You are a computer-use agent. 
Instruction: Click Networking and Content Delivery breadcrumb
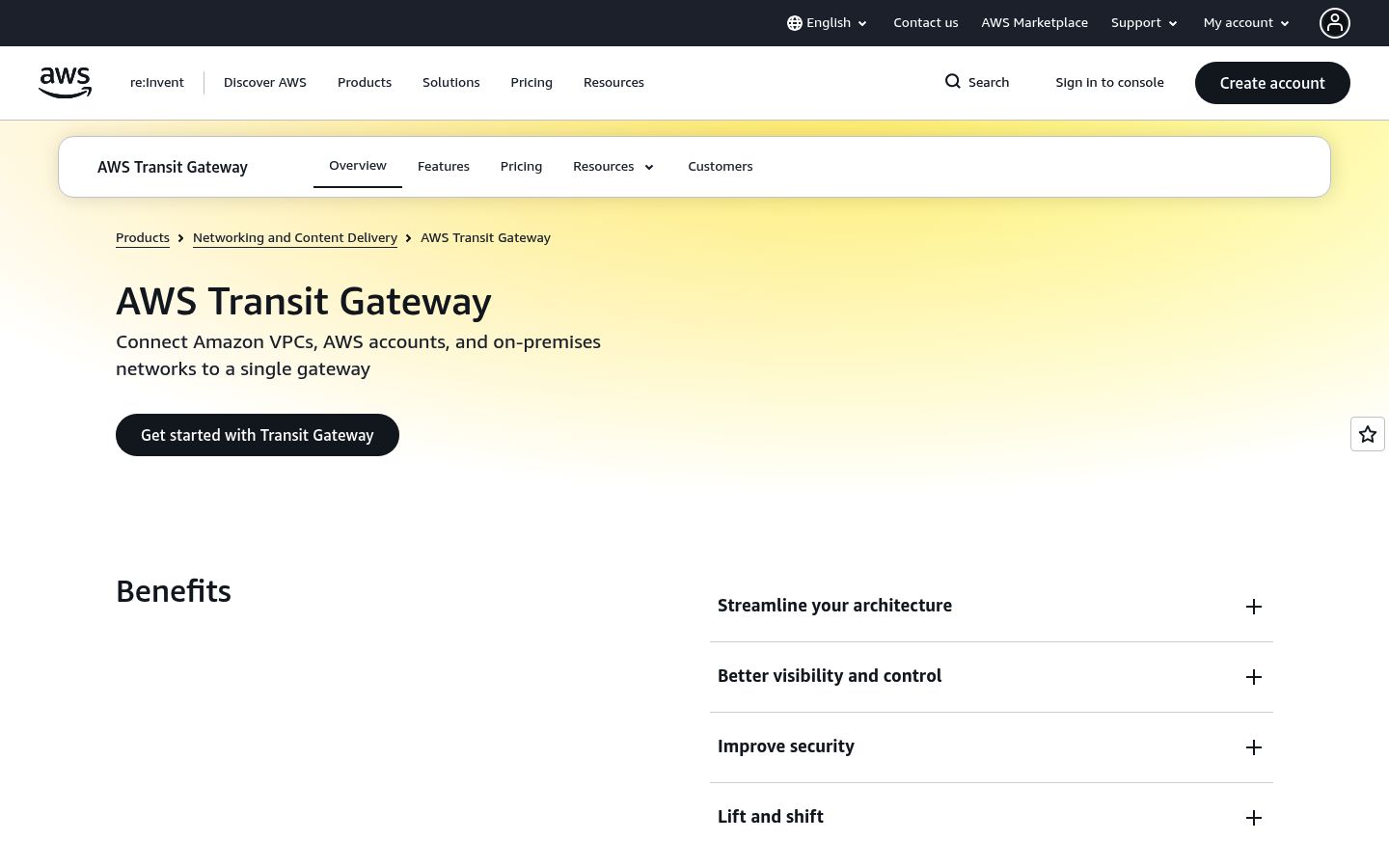295,238
